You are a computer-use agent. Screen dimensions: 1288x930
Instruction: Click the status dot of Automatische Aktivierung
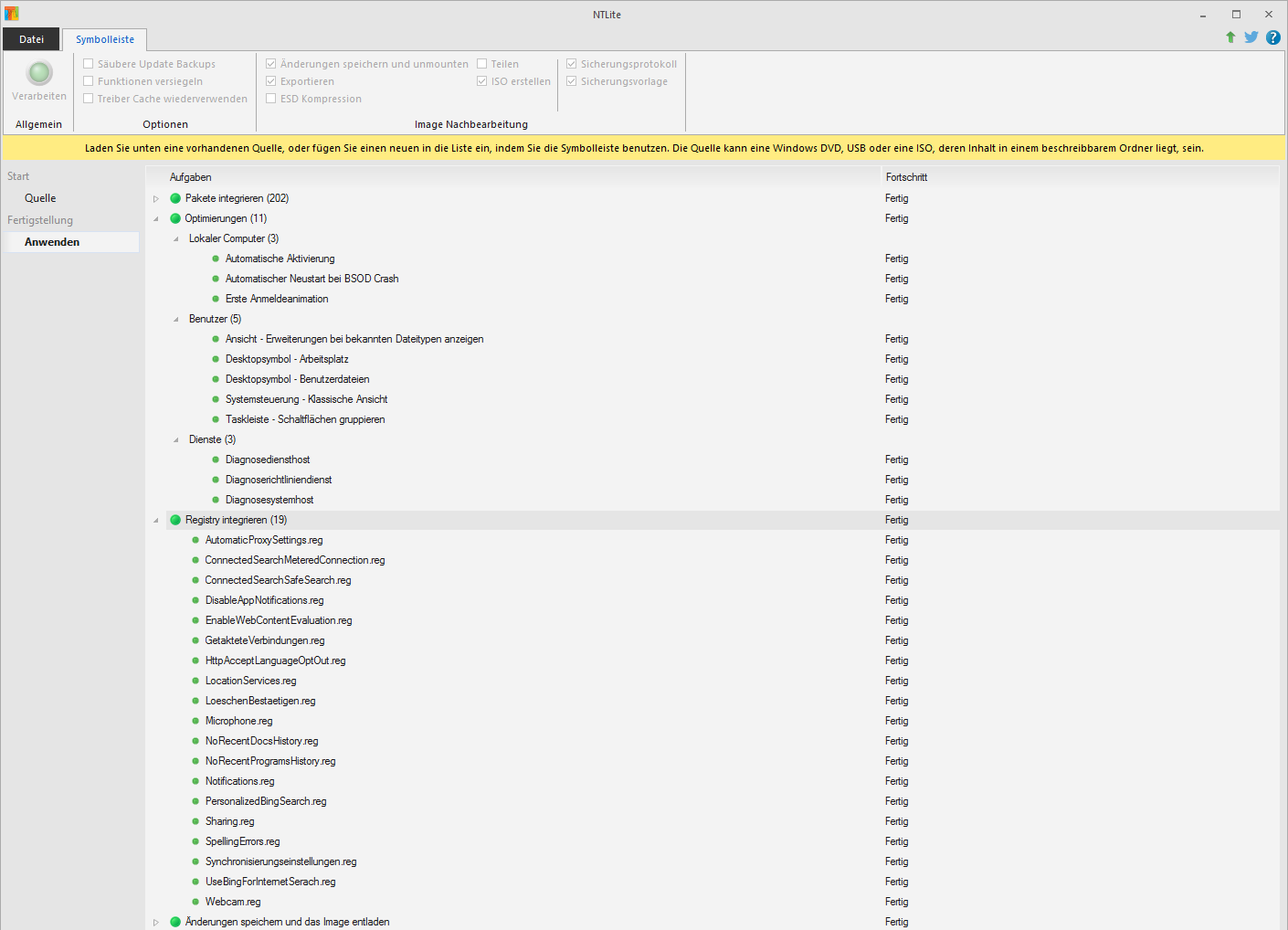click(x=216, y=259)
